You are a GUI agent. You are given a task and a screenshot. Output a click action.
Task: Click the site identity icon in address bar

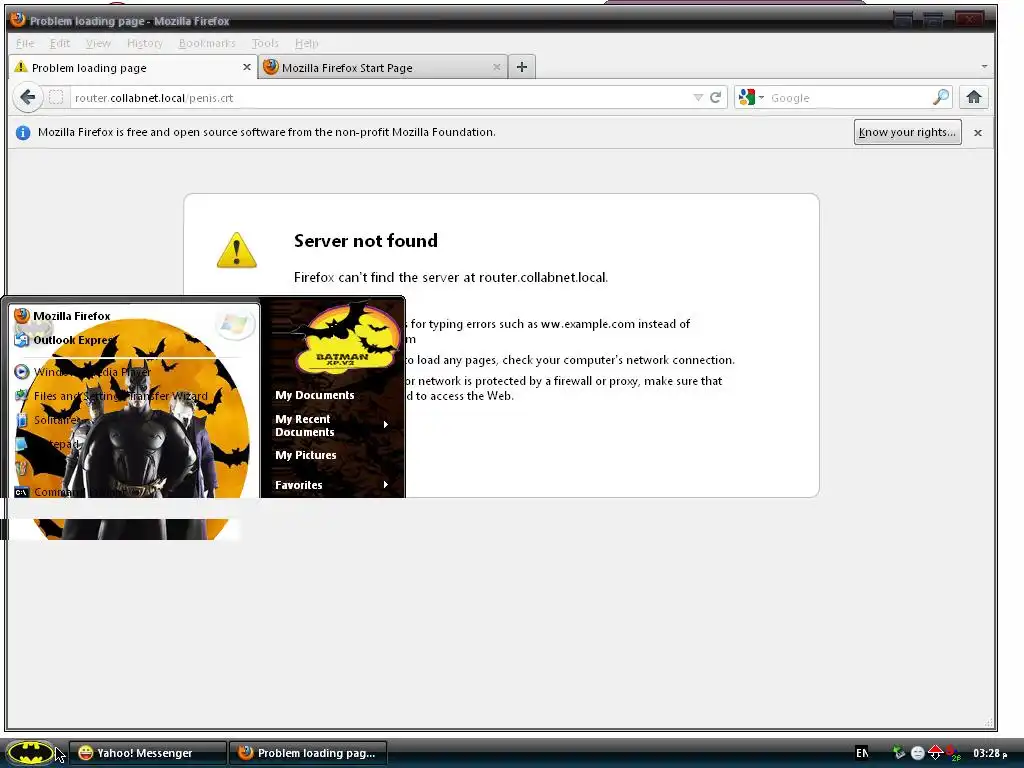point(56,98)
